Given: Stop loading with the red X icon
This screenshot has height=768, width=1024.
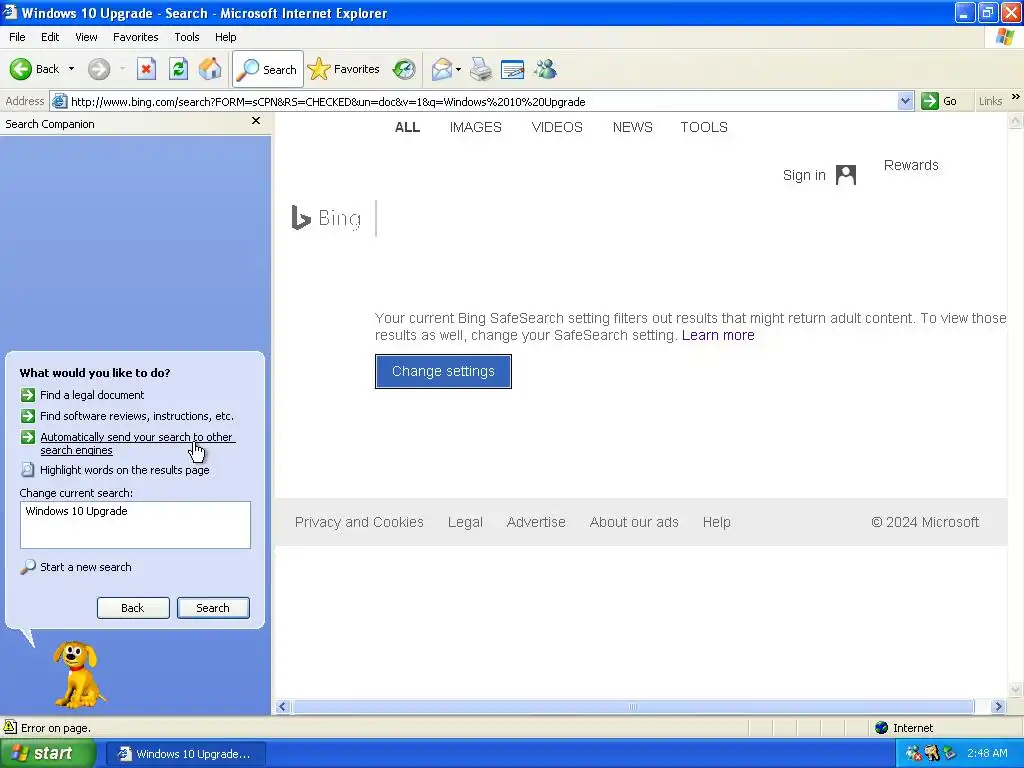Looking at the screenshot, I should [x=146, y=69].
